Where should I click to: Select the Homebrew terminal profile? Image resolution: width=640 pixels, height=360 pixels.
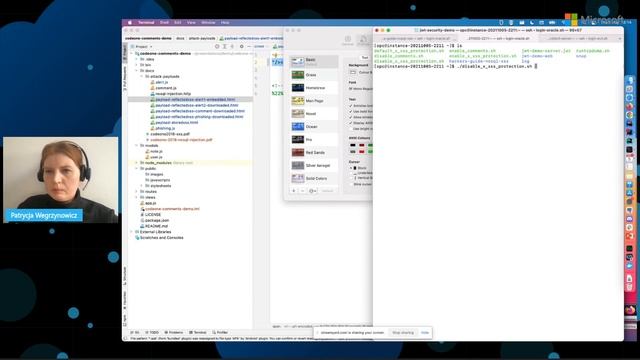(314, 88)
